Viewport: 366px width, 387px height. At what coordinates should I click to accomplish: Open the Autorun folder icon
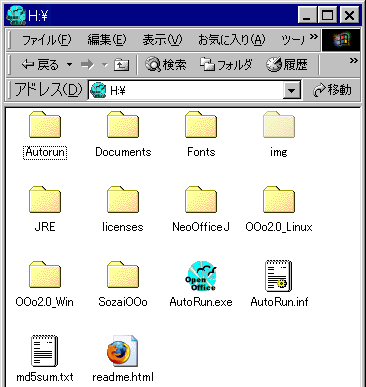click(45, 125)
